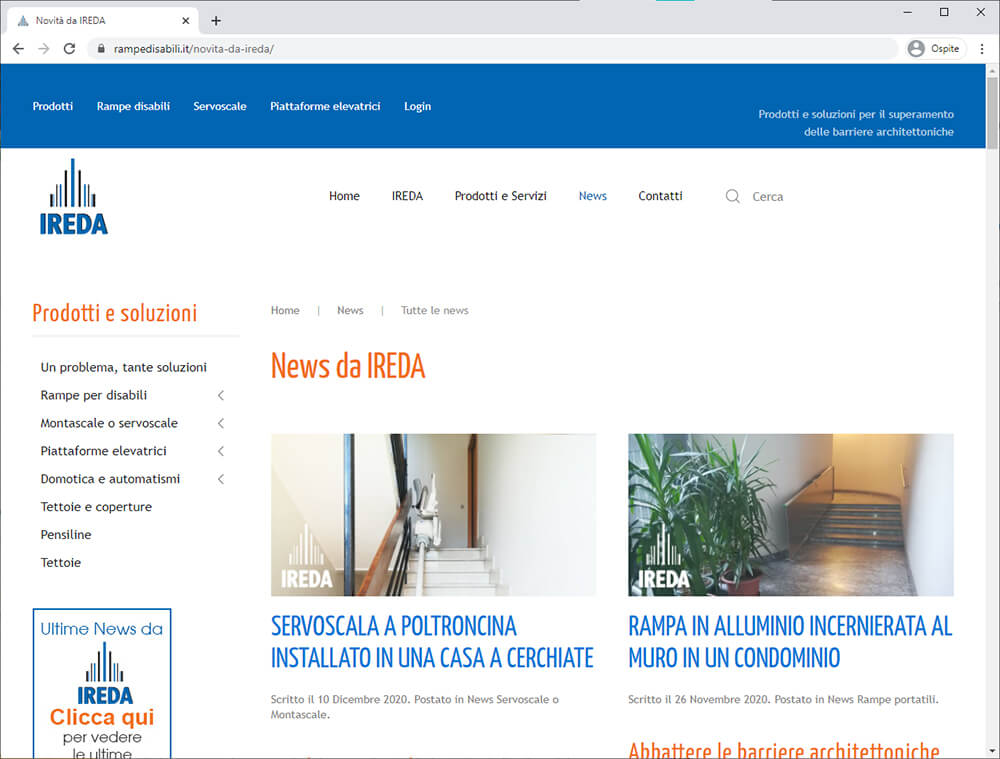Go to Home in the main navigation
Image resolution: width=1000 pixels, height=759 pixels.
[x=344, y=196]
